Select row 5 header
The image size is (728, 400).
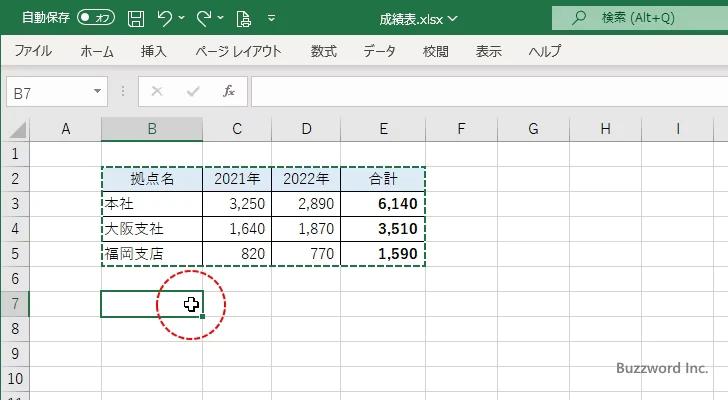point(15,254)
